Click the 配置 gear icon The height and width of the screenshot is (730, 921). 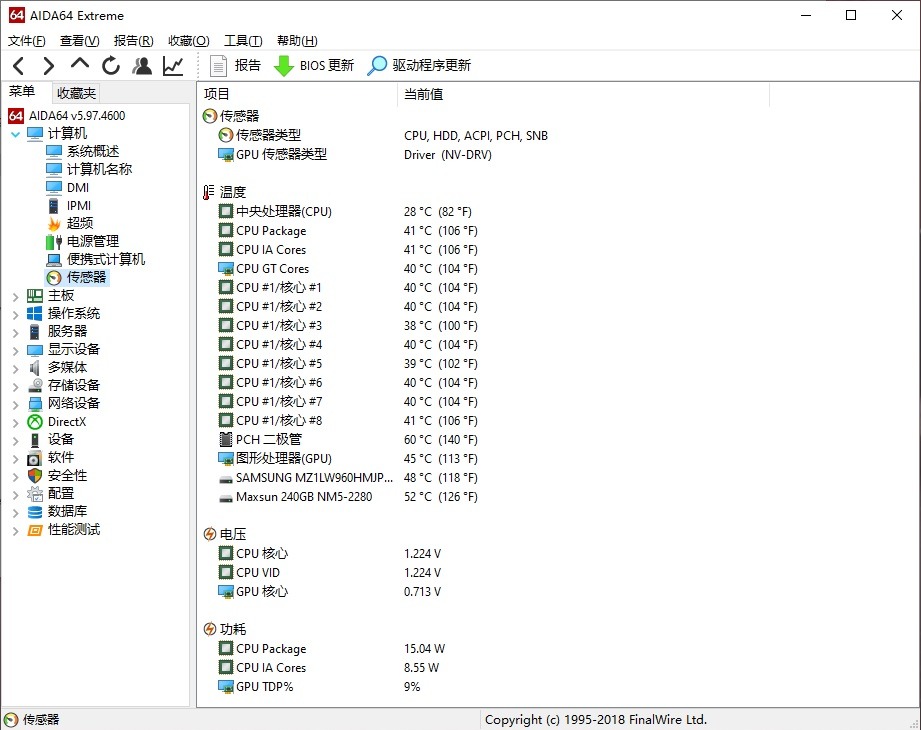pos(35,494)
